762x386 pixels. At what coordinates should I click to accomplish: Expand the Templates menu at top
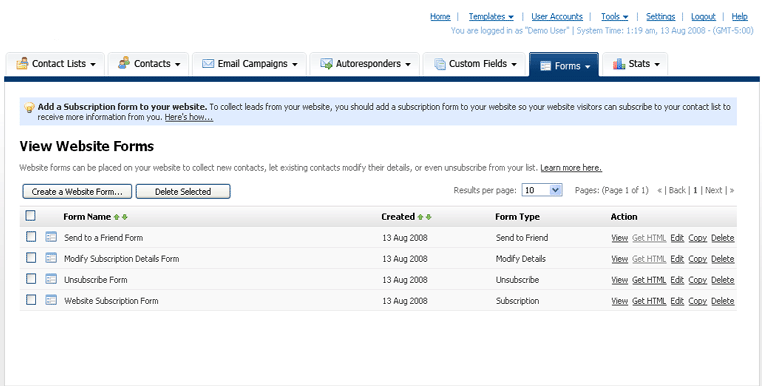coord(491,17)
